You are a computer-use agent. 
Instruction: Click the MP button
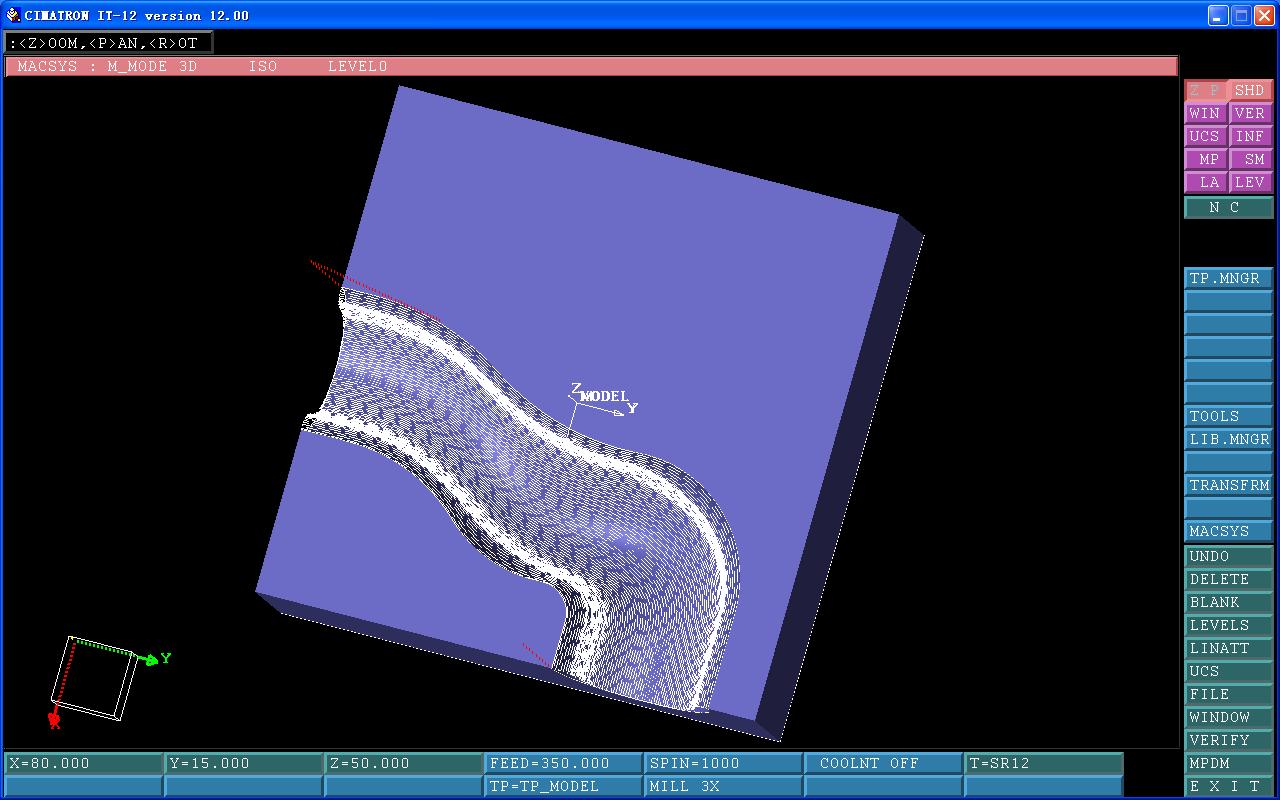1205,159
